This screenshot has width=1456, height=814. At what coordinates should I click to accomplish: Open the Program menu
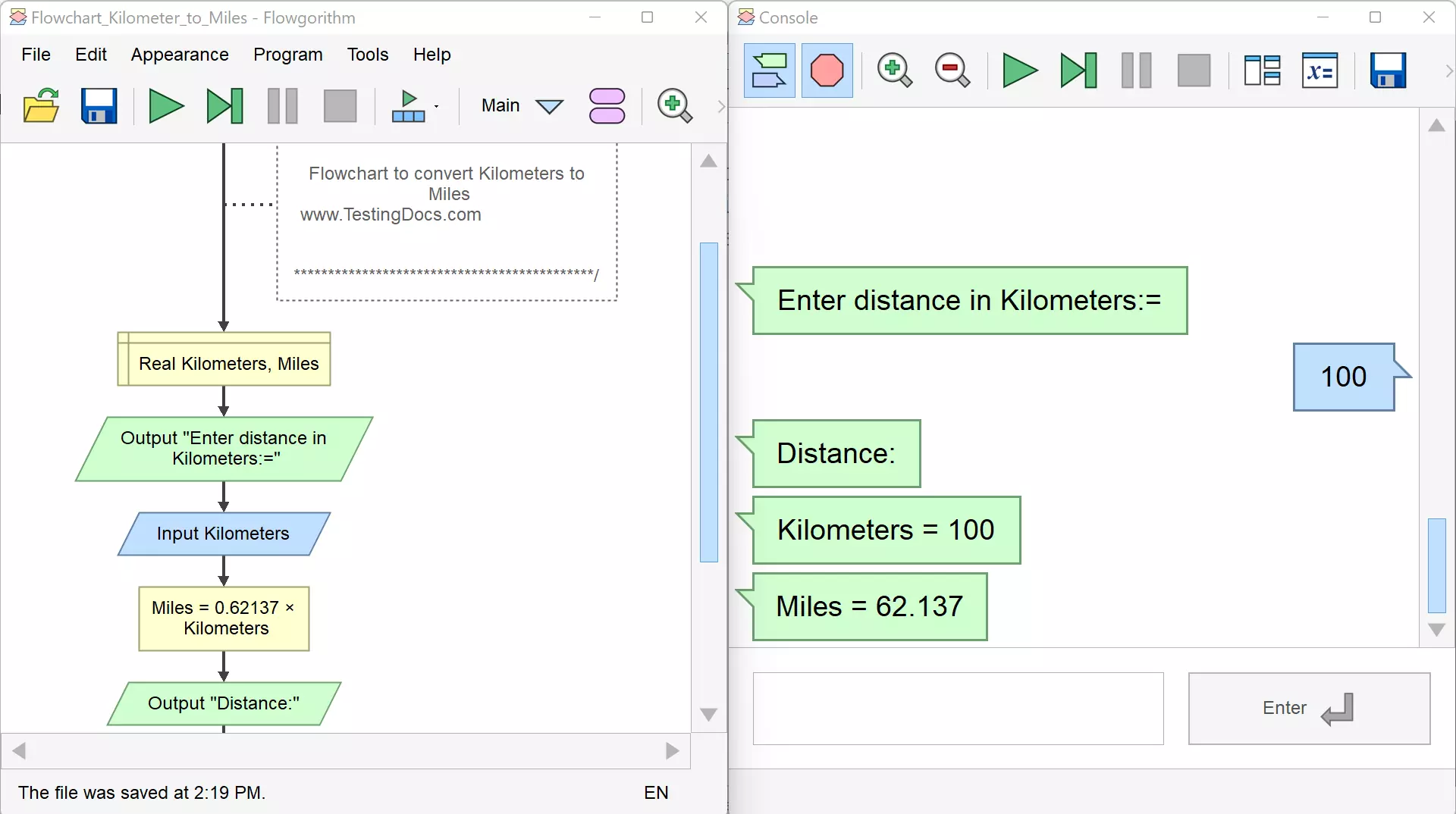click(287, 55)
